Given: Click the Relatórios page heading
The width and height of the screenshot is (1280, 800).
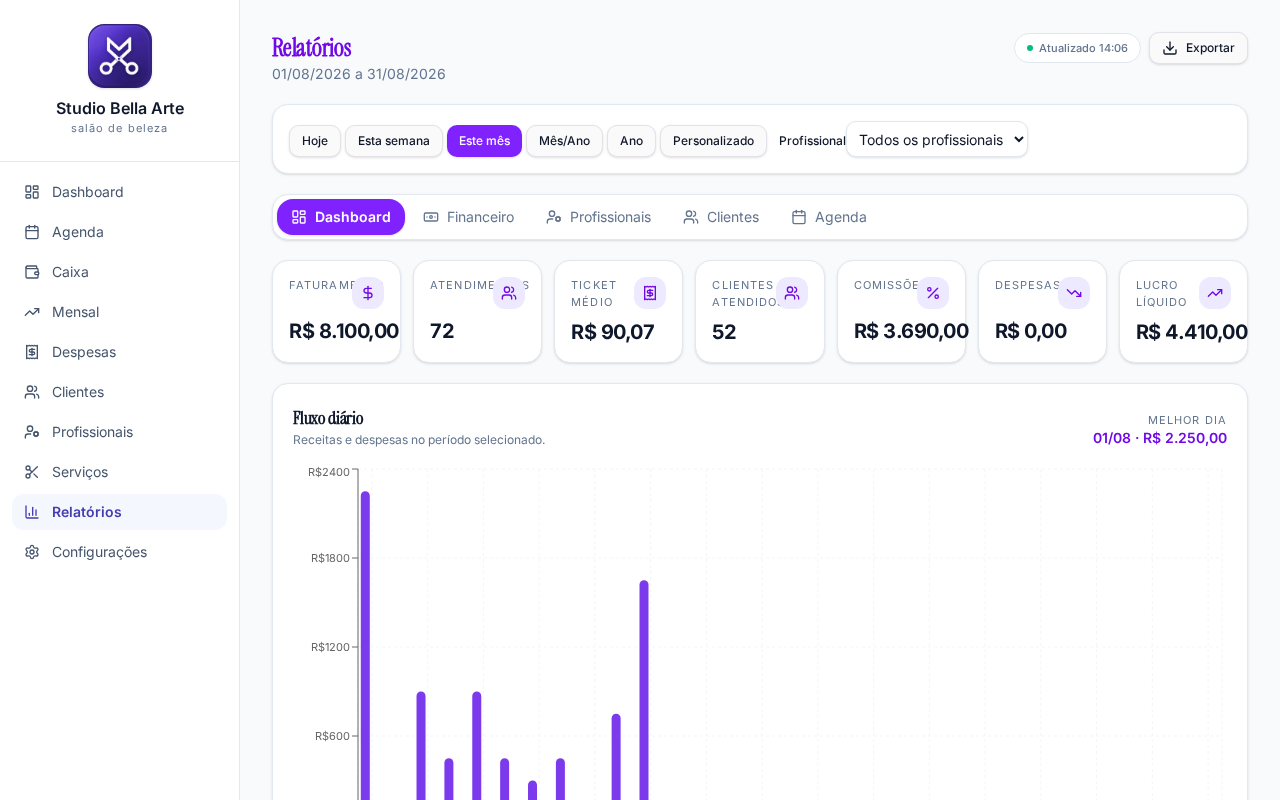Looking at the screenshot, I should 311,47.
